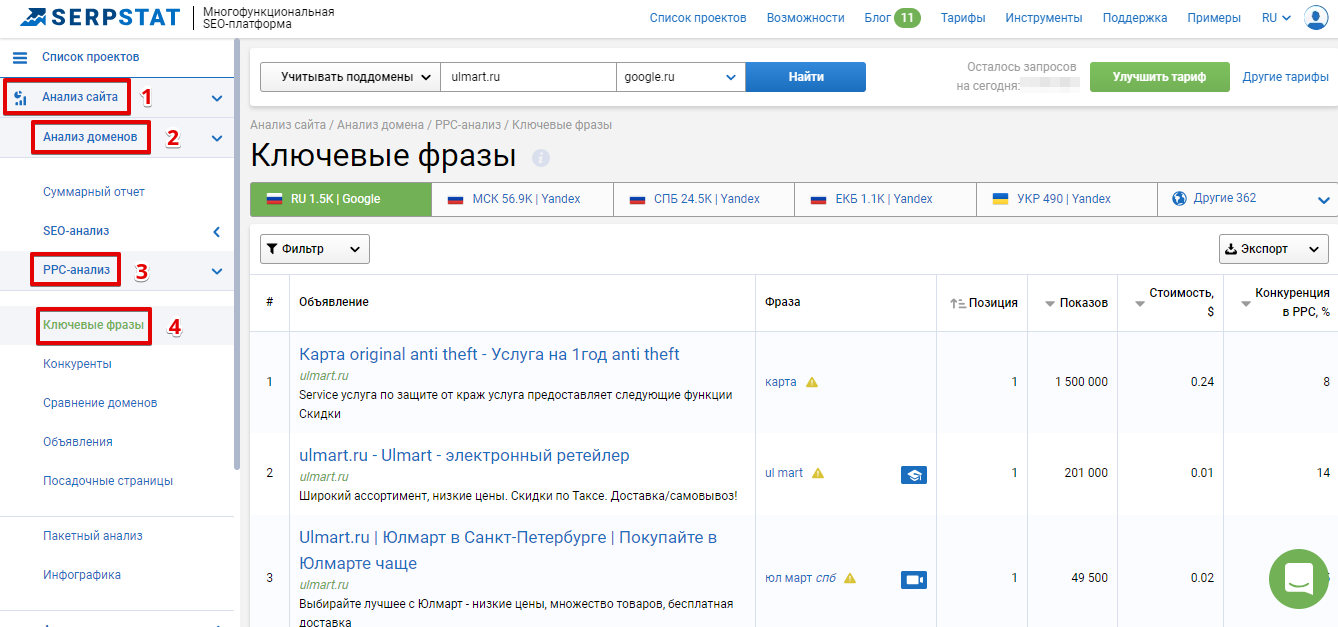Click the Serpstat logo
The image size is (1338, 627).
(x=99, y=17)
